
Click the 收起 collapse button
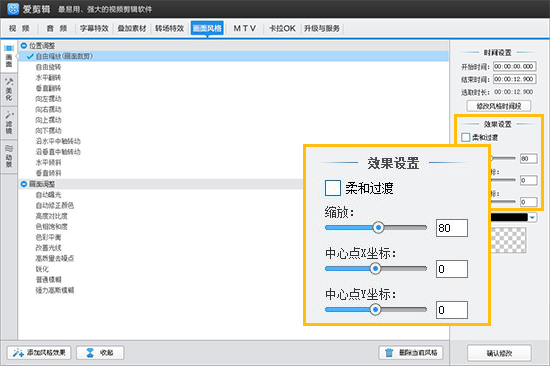pos(100,352)
